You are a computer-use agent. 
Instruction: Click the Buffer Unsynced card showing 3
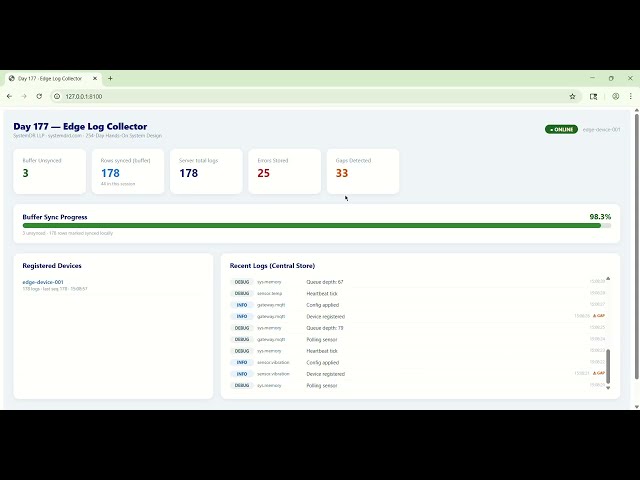(x=50, y=171)
